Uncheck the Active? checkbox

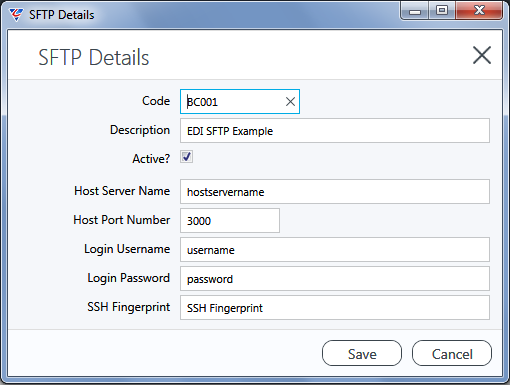(186, 157)
